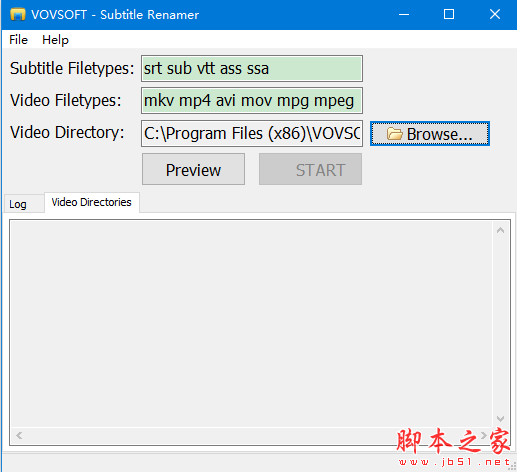Click the Subtitle Filetypes input field
Image resolution: width=522 pixels, height=473 pixels.
(252, 69)
